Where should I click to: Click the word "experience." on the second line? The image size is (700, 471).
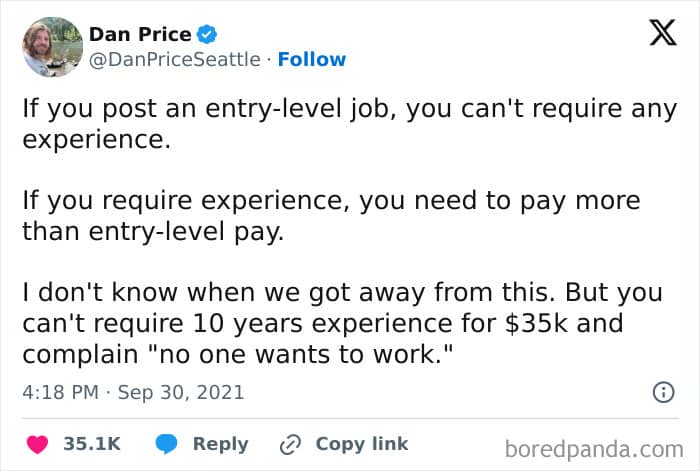click(x=96, y=140)
